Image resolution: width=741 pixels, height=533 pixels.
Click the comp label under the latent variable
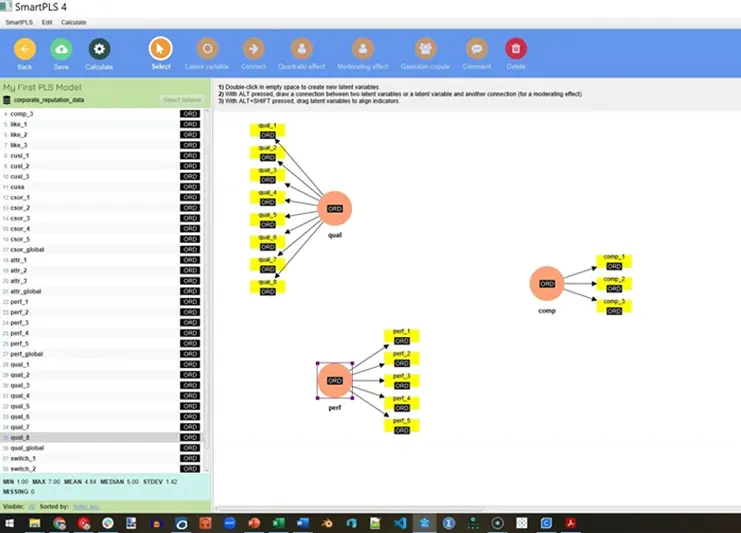547,310
